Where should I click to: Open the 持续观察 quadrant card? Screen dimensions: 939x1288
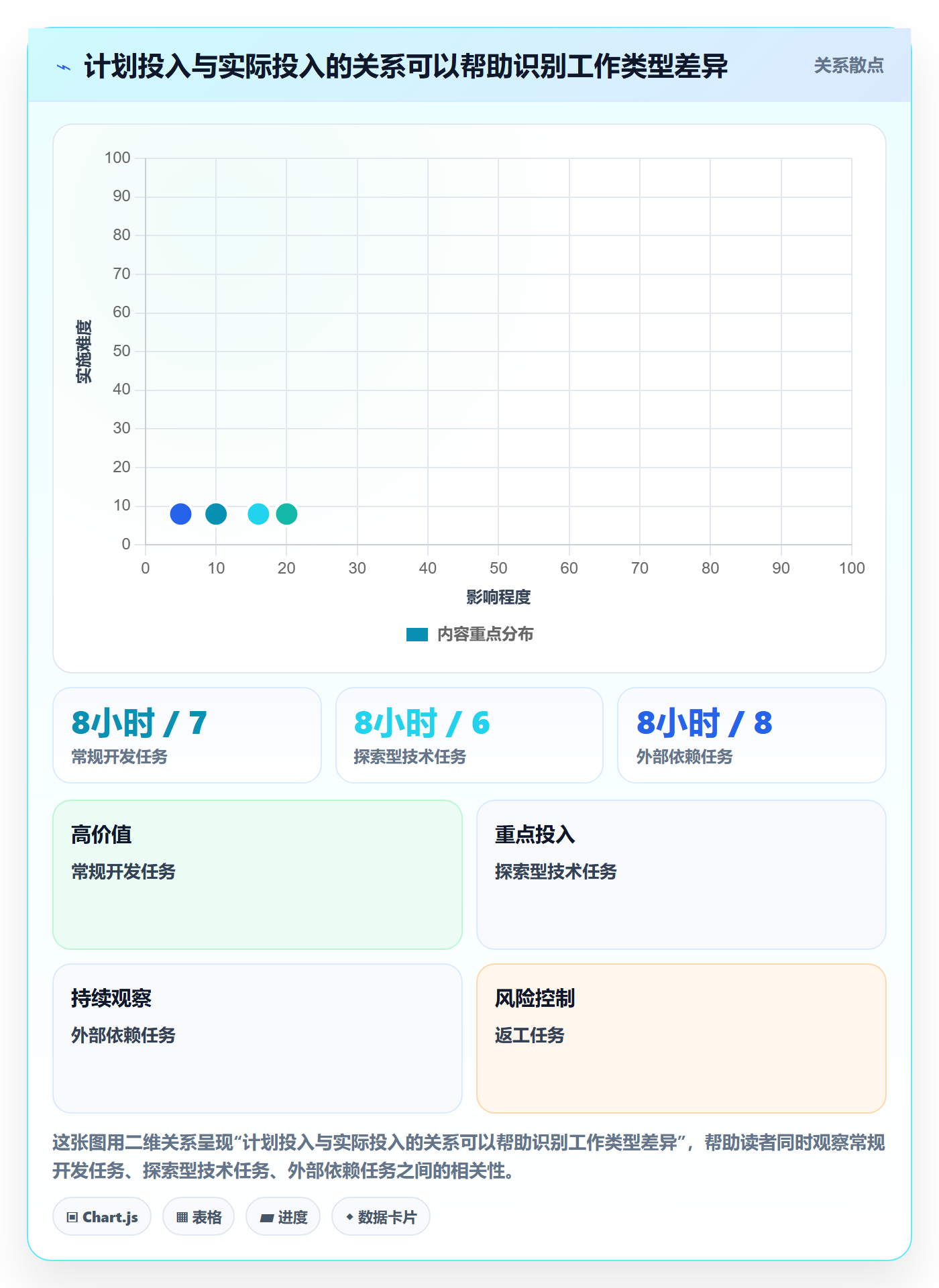pyautogui.click(x=258, y=1038)
